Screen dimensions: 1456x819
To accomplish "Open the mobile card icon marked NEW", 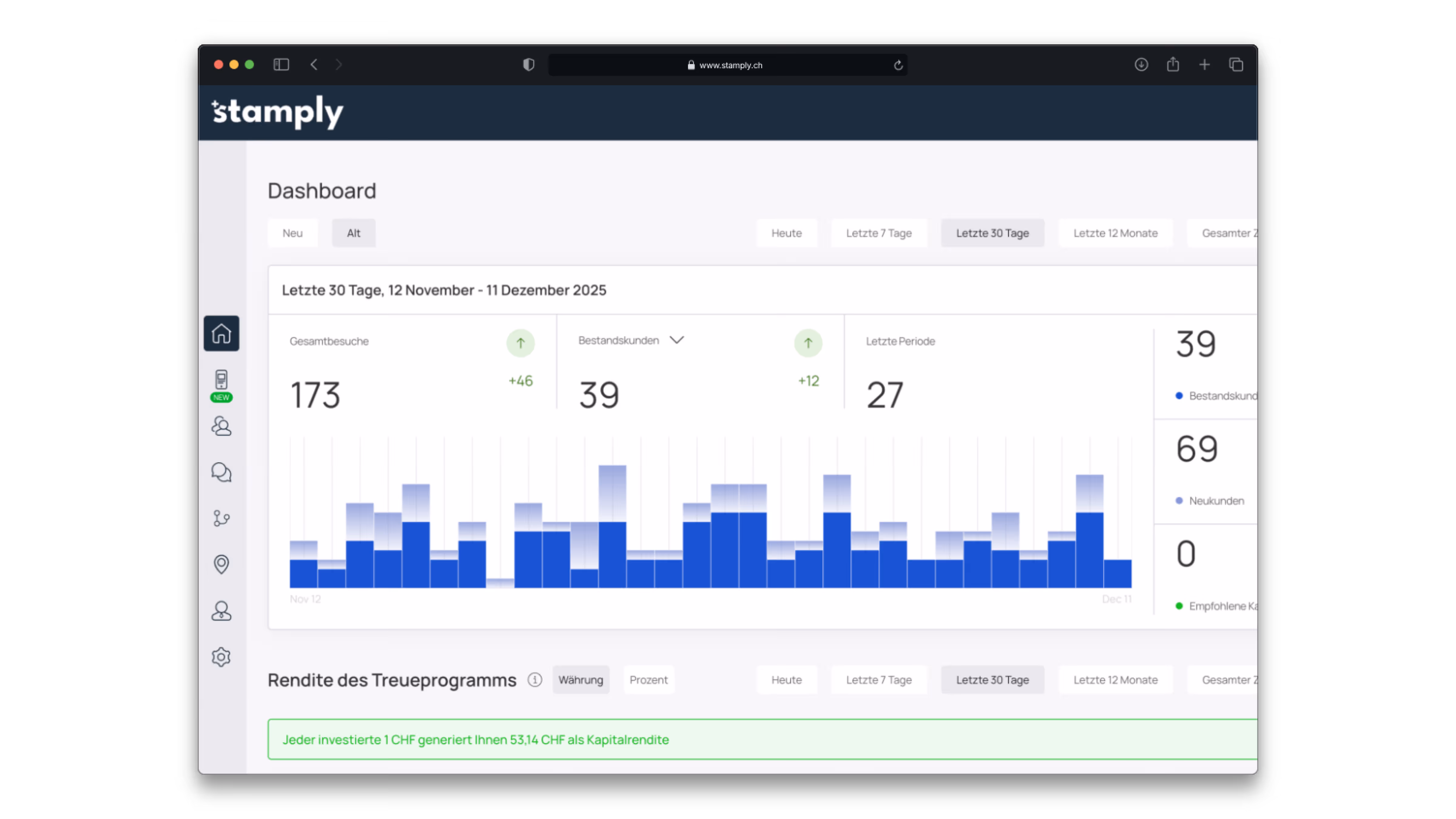I will click(x=221, y=380).
